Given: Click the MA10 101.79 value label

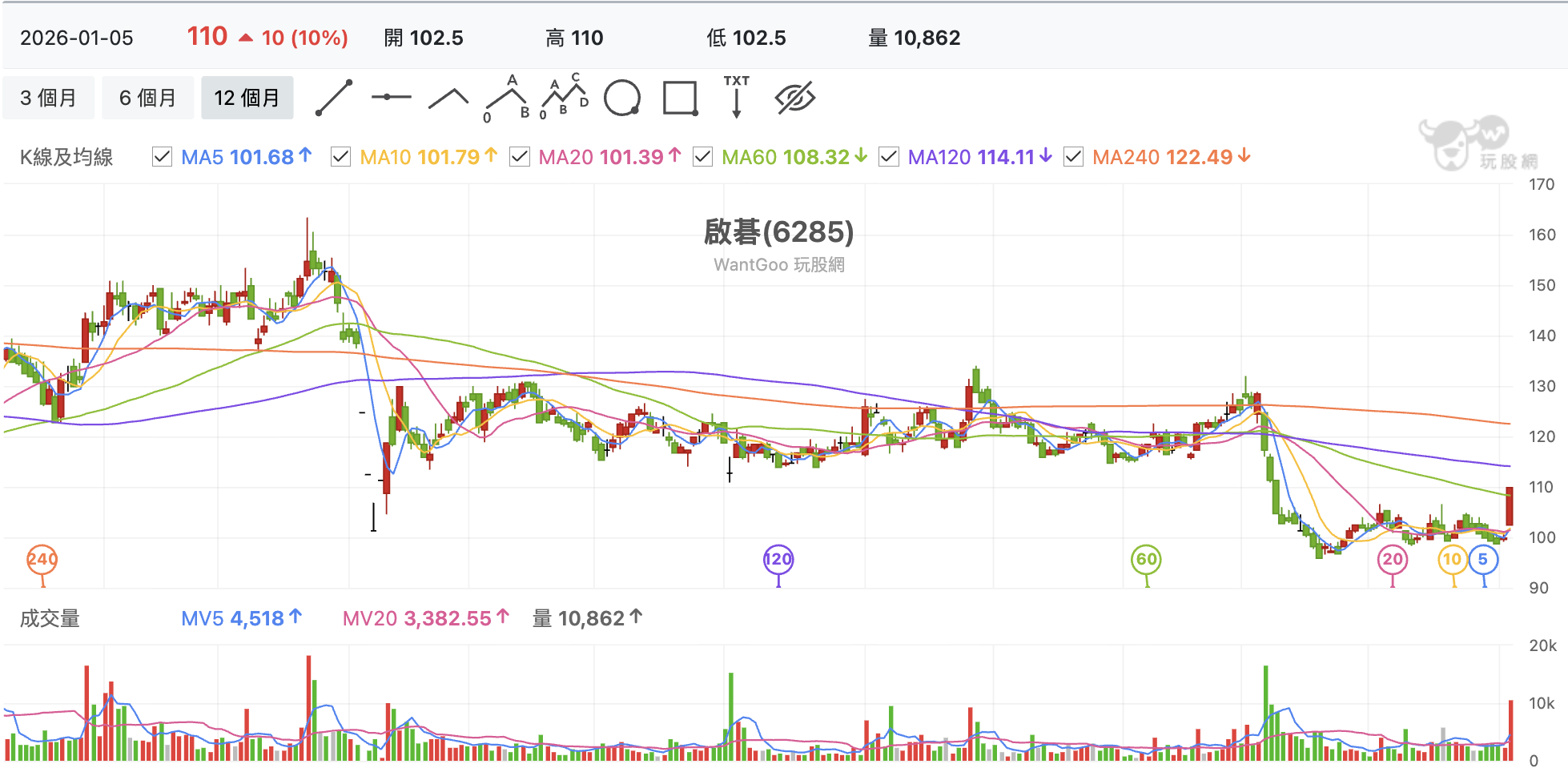Looking at the screenshot, I should click(x=428, y=157).
